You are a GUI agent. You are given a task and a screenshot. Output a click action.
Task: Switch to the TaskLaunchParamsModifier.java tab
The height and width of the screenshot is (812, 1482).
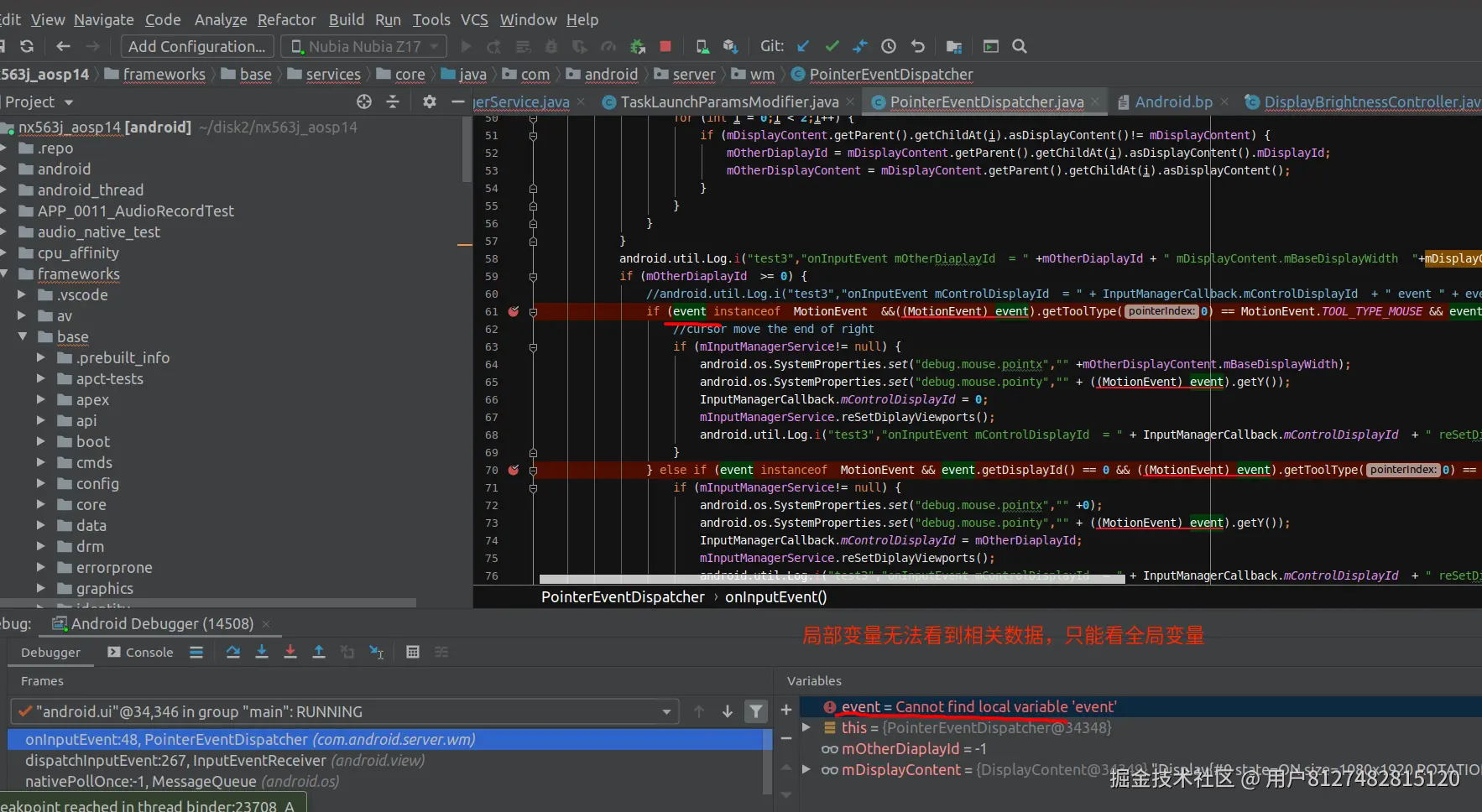click(x=728, y=101)
